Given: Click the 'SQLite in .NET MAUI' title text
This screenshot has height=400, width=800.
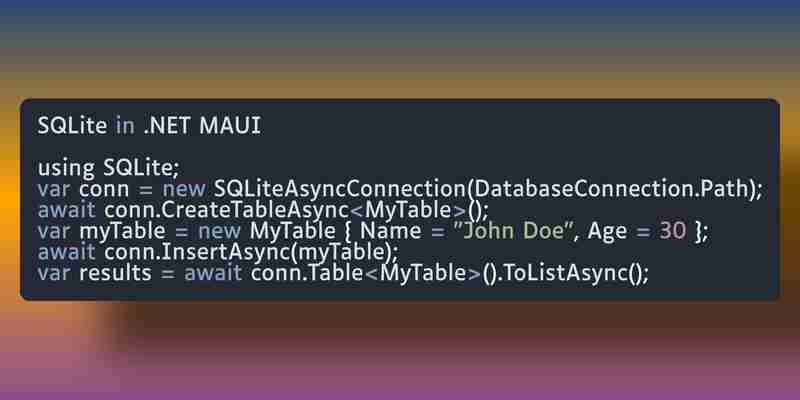Looking at the screenshot, I should coord(149,126).
